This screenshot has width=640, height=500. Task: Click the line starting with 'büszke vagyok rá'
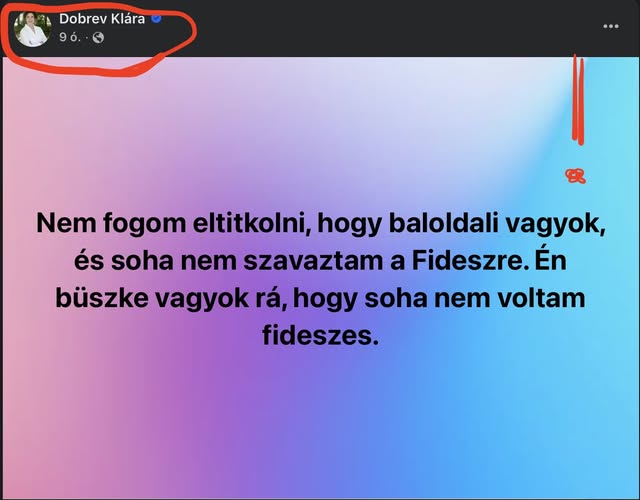320,298
